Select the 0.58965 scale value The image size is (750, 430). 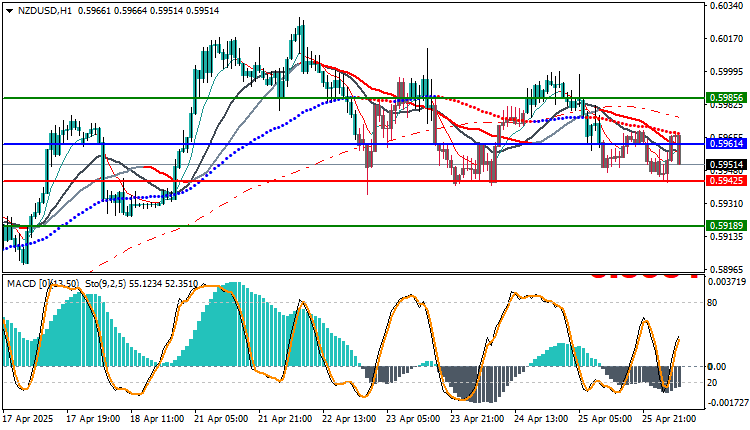[x=727, y=269]
